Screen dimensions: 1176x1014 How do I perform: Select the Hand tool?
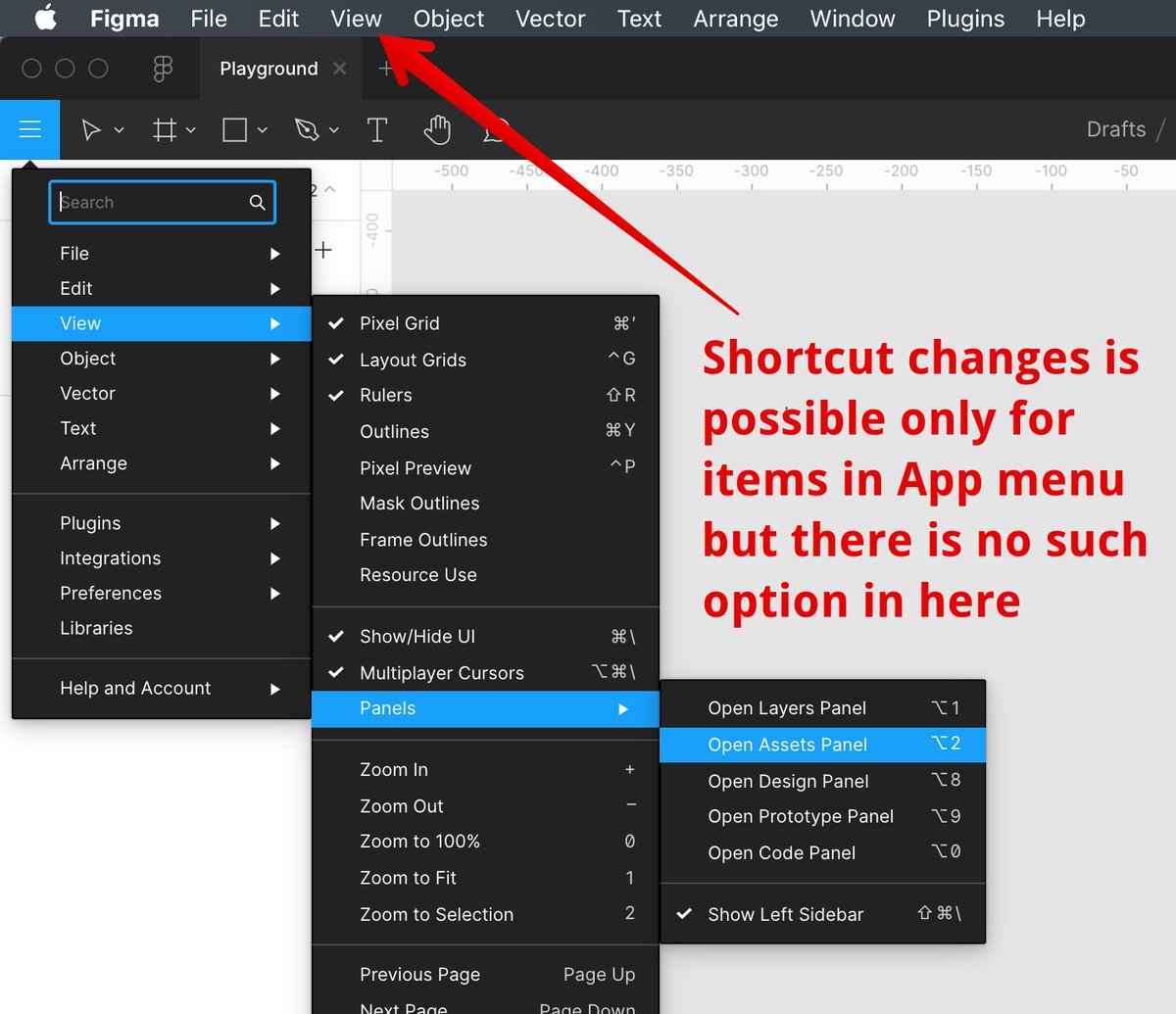click(x=437, y=129)
